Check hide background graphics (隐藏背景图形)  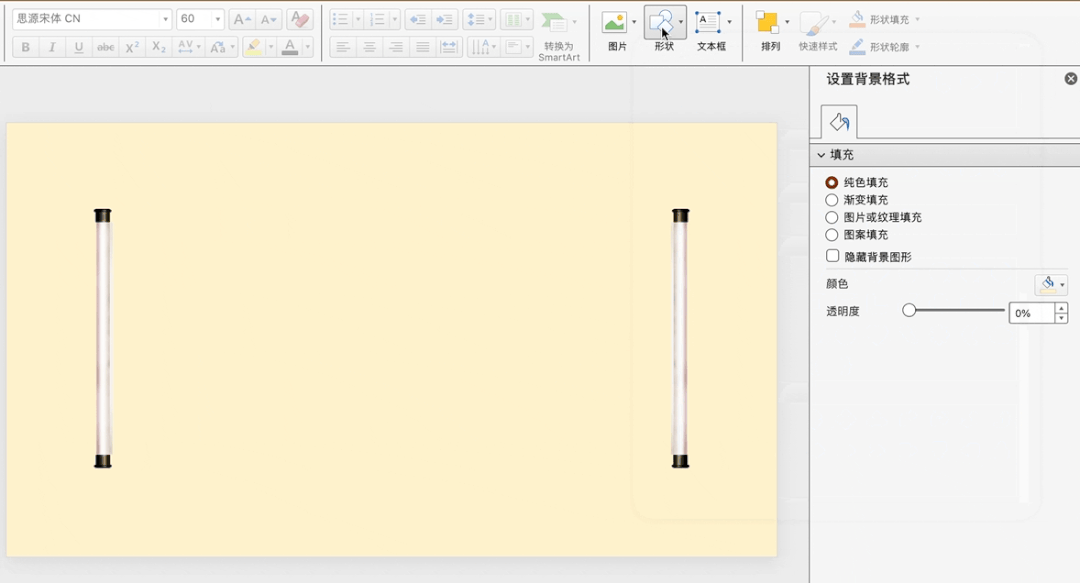[833, 256]
